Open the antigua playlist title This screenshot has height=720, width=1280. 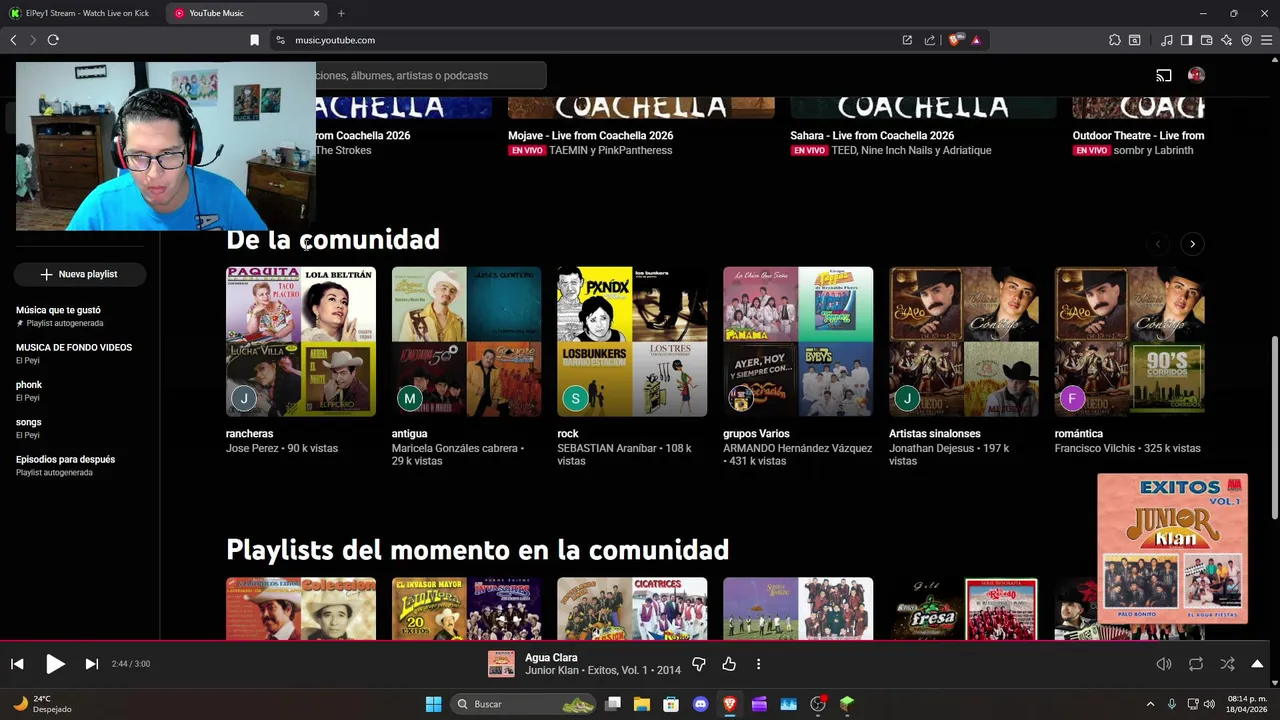(x=409, y=434)
